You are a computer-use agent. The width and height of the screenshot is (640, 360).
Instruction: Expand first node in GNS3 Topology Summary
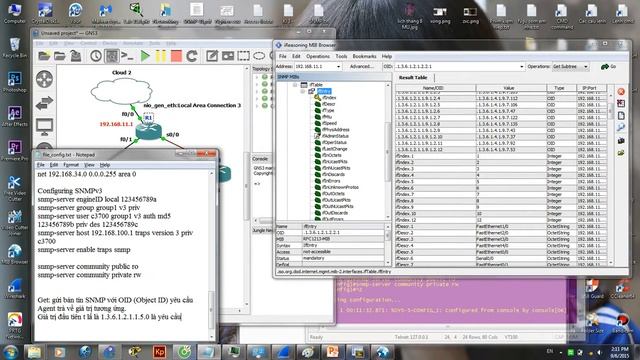point(257,77)
